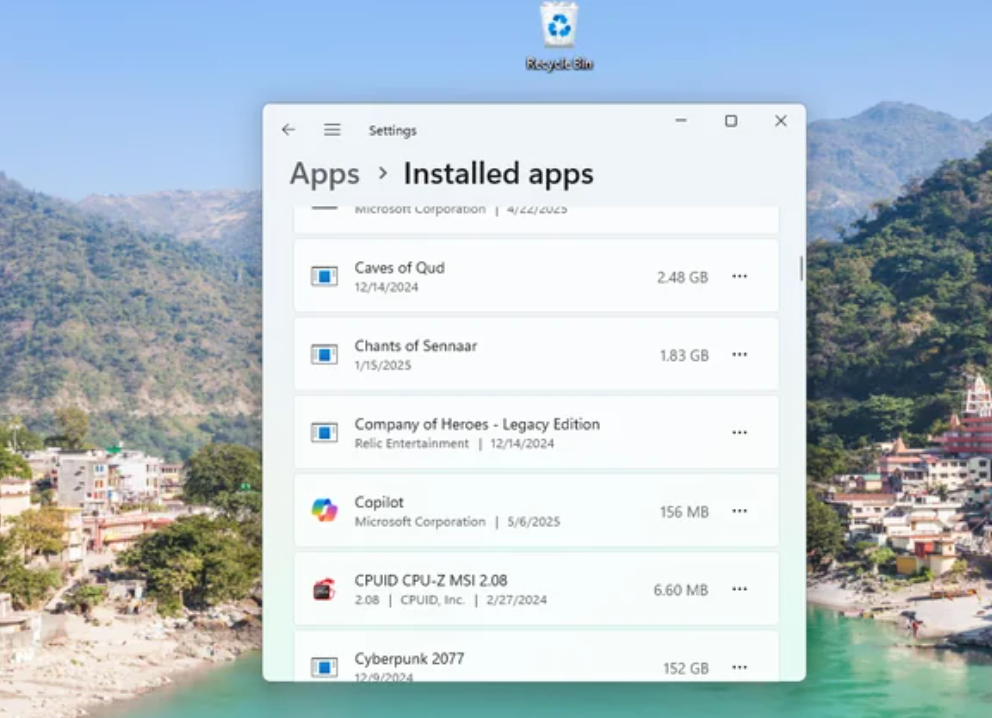Click the Caves of Qud app icon

(324, 276)
